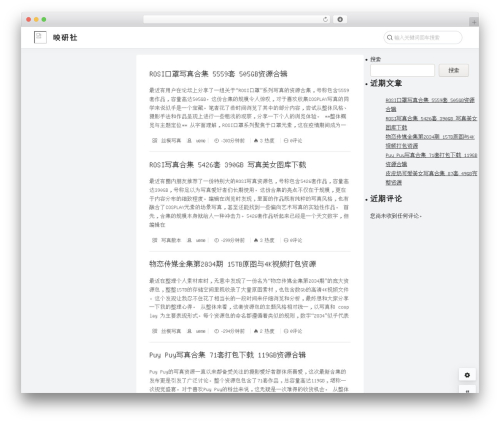Click the comment icon under the ROSI口罩 post
The width and height of the screenshot is (500, 423).
(x=286, y=141)
